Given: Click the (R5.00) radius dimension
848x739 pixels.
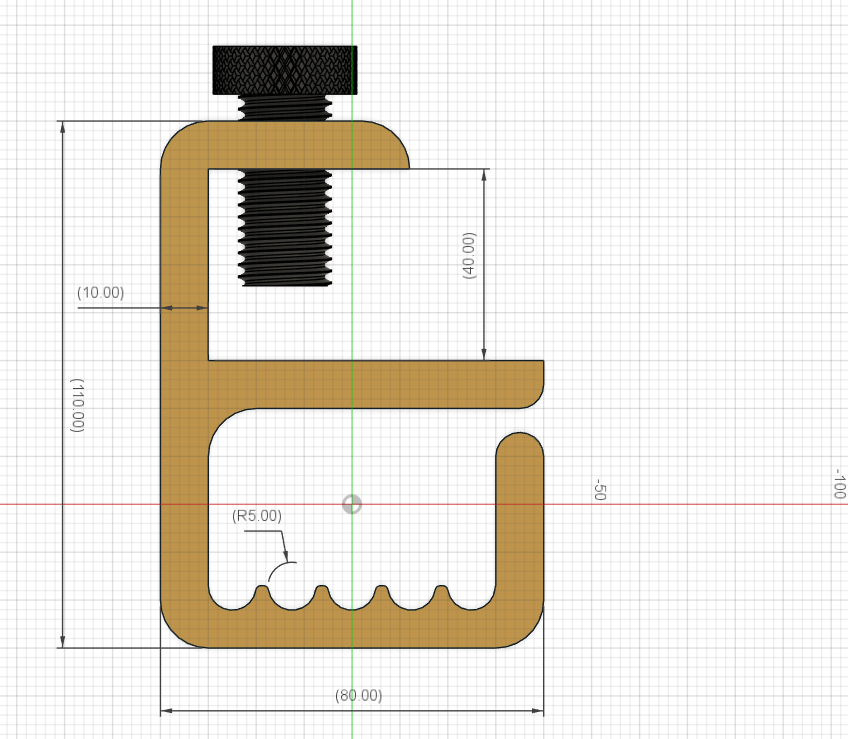Looking at the screenshot, I should 257,517.
